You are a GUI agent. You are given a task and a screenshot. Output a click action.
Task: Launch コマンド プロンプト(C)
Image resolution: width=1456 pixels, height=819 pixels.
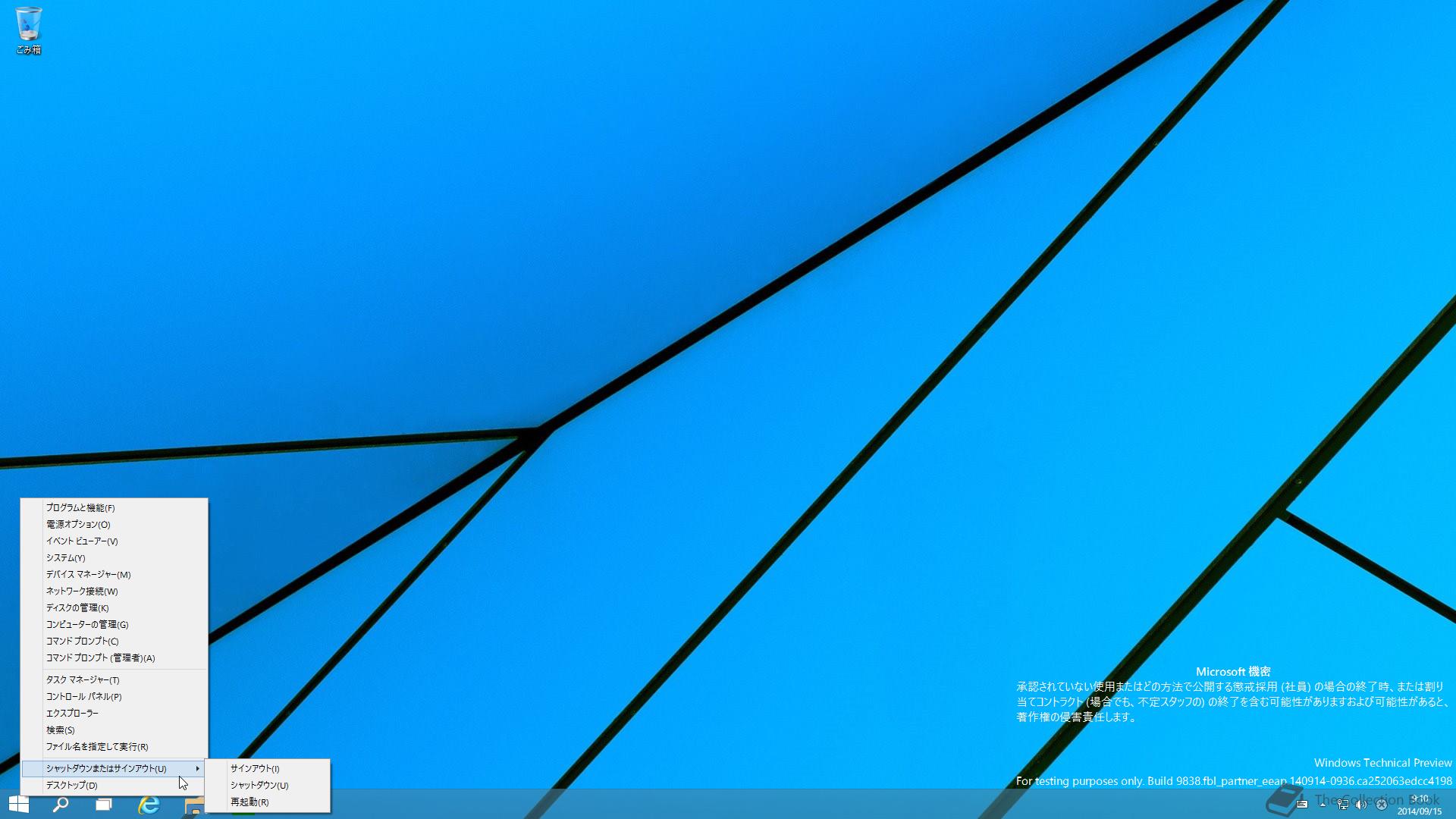(114, 642)
